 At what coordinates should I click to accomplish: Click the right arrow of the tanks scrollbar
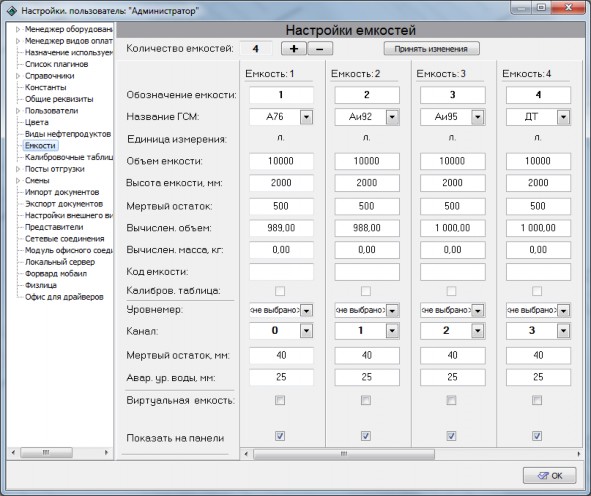pyautogui.click(x=579, y=454)
